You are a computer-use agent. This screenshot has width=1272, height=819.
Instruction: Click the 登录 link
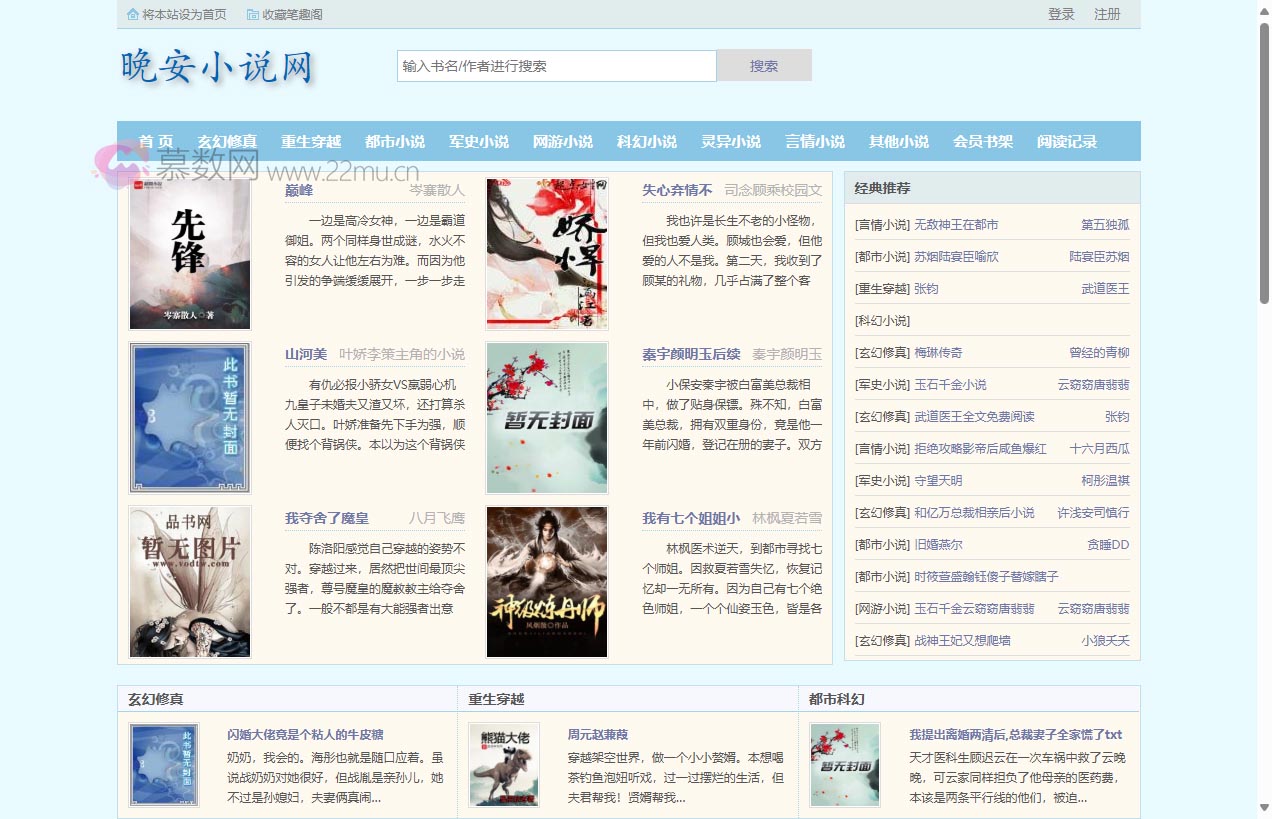[x=1061, y=14]
